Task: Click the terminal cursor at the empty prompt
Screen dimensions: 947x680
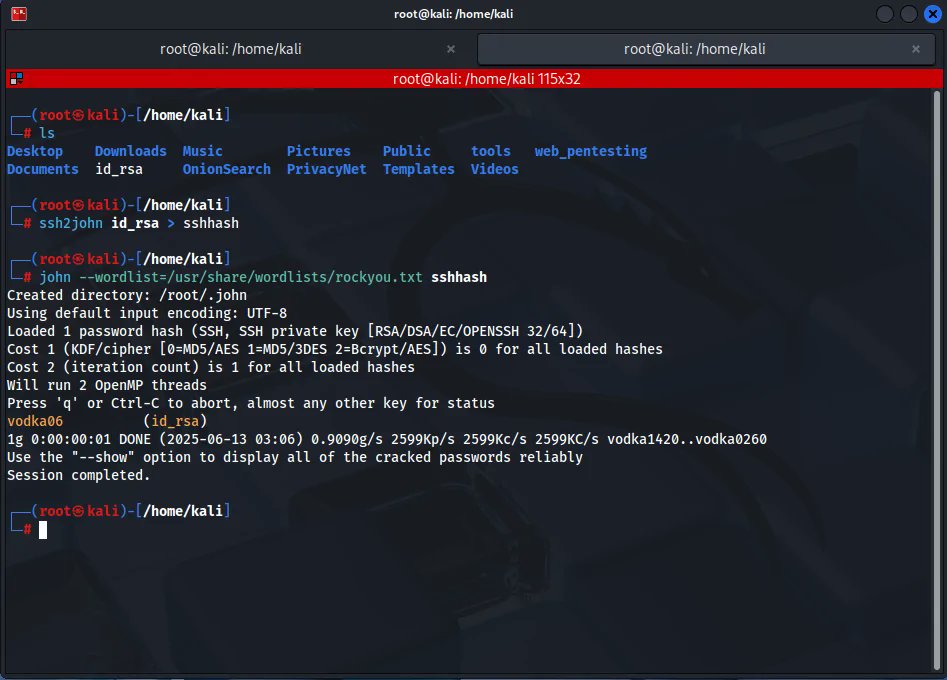Action: click(x=43, y=530)
